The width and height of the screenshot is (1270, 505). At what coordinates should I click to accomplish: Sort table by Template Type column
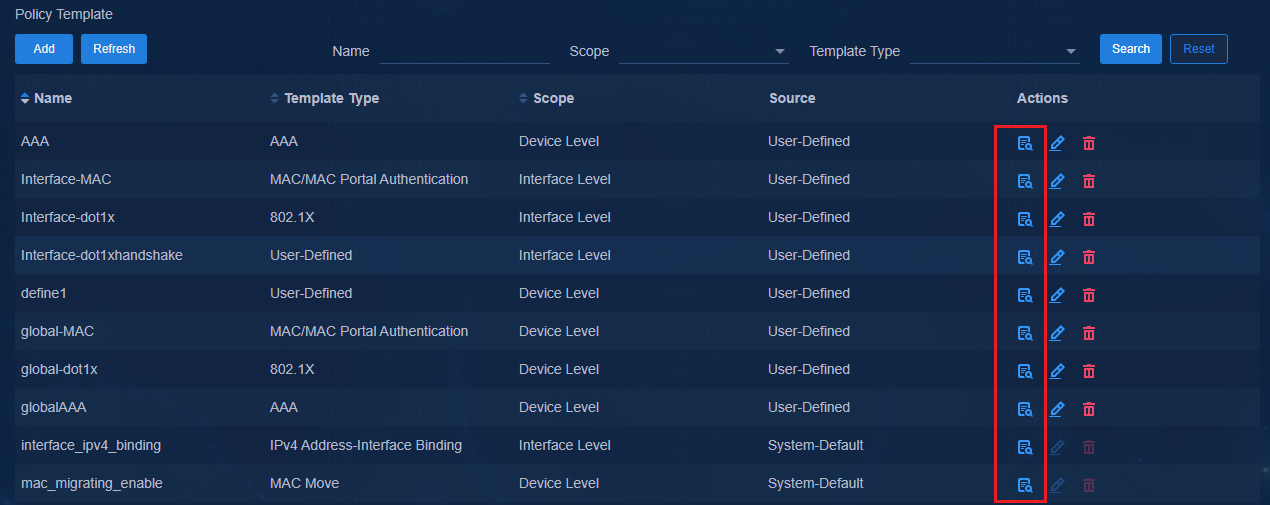coord(325,98)
